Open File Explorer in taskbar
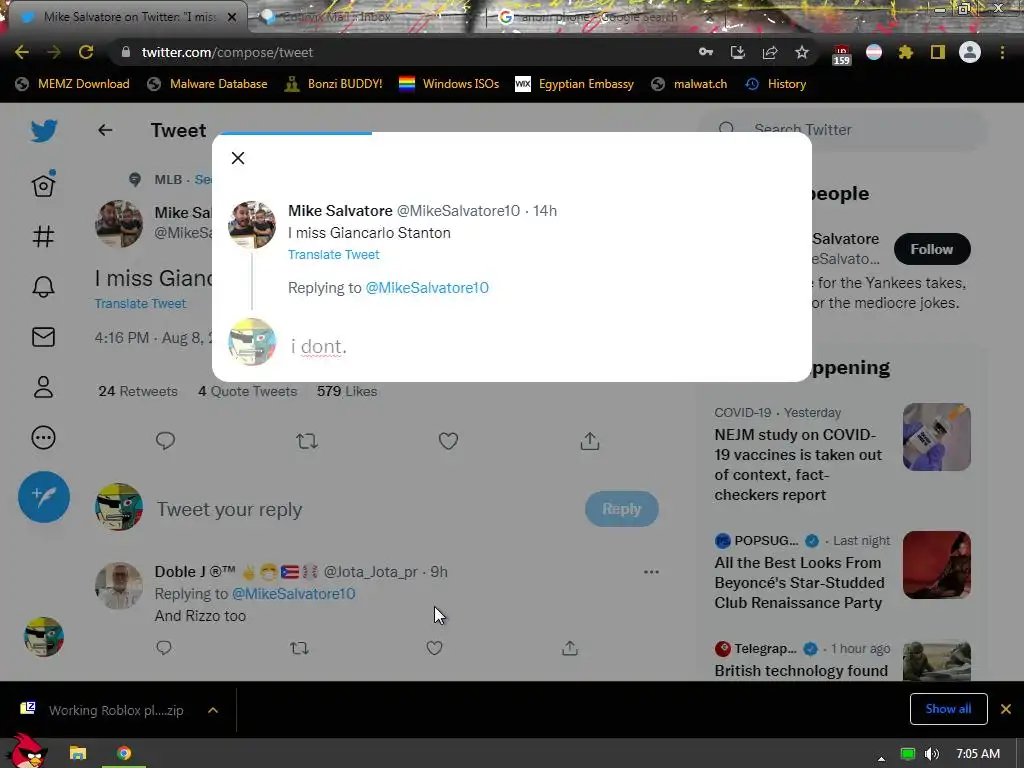Viewport: 1024px width, 768px height. pyautogui.click(x=78, y=753)
